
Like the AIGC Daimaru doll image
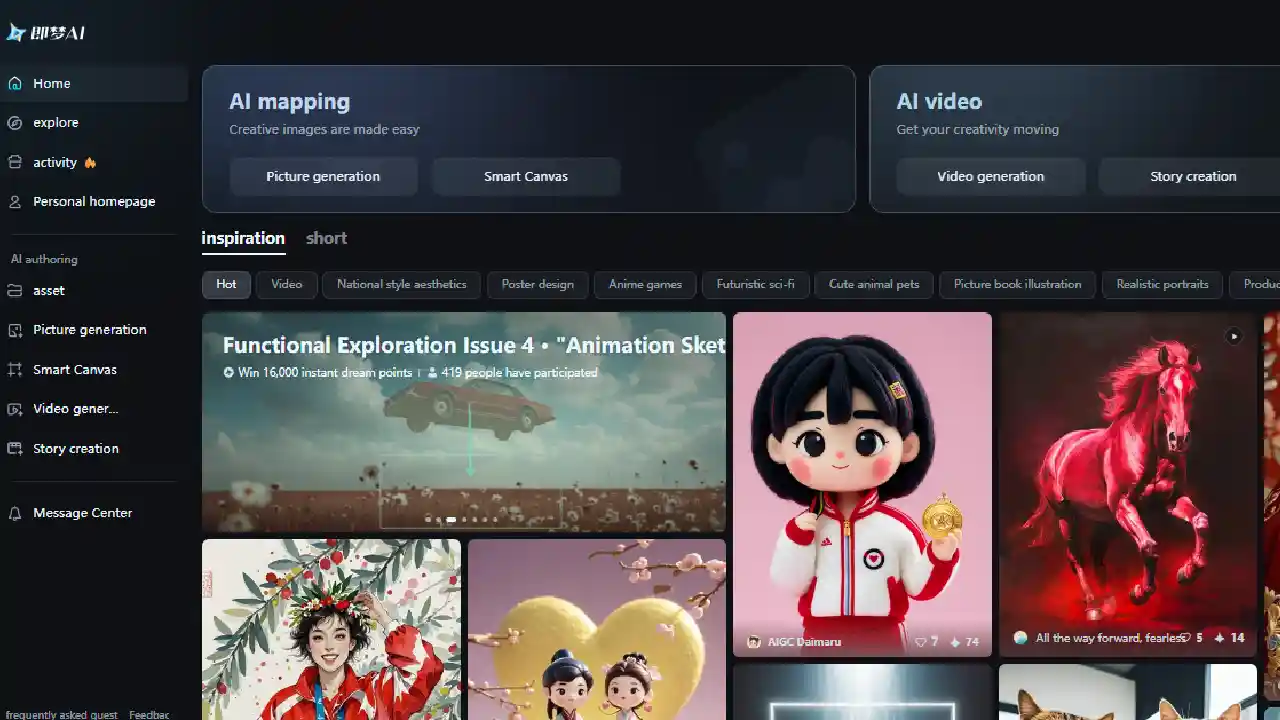tap(922, 642)
